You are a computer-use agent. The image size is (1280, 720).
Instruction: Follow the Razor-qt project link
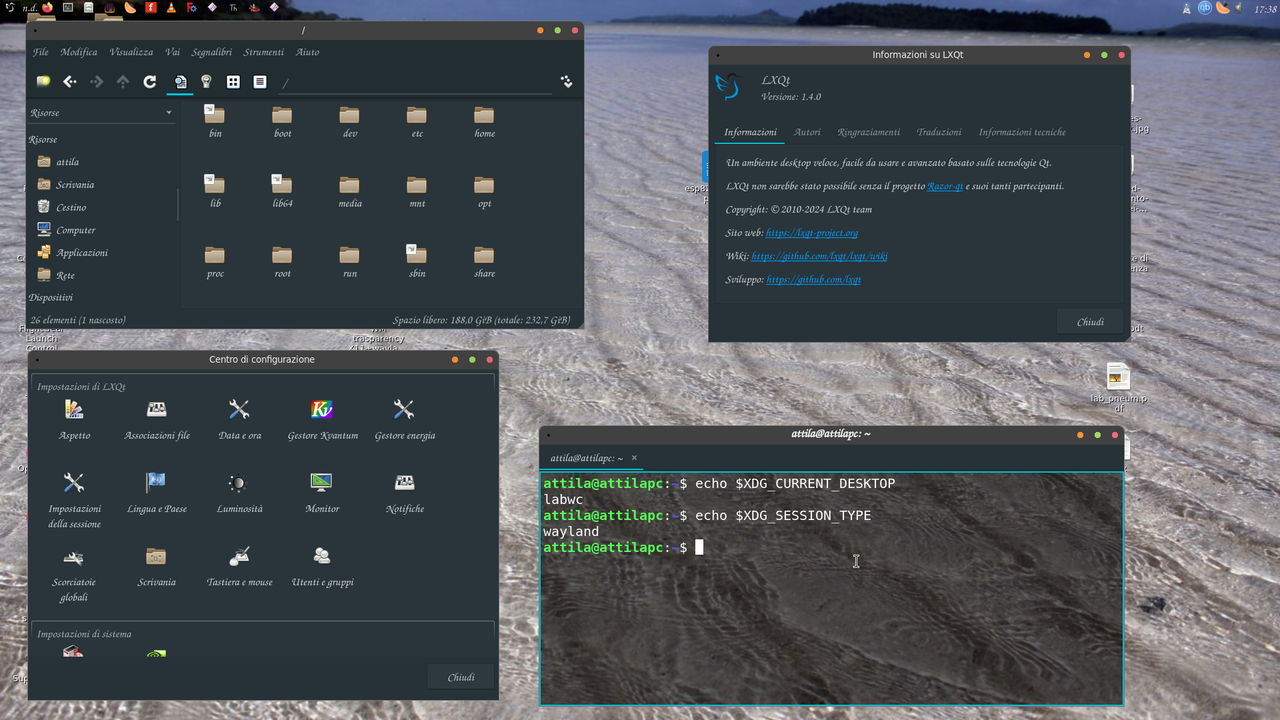945,186
